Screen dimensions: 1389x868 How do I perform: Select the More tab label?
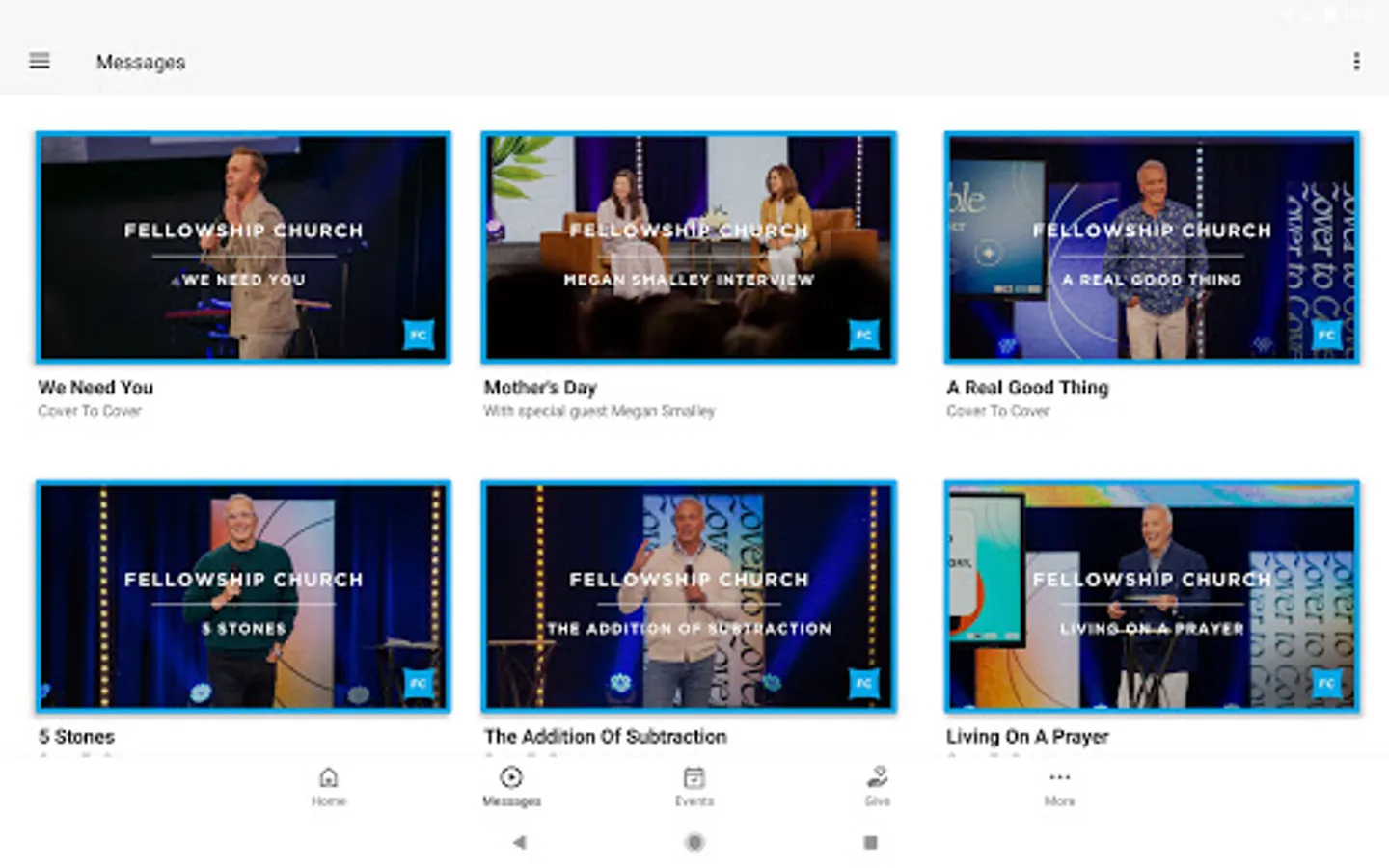point(1059,801)
